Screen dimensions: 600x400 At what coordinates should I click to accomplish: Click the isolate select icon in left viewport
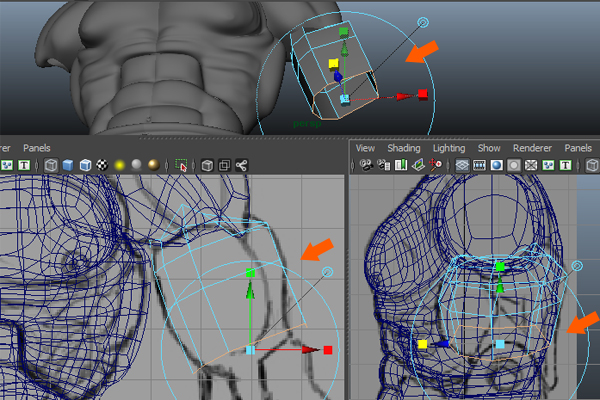pyautogui.click(x=181, y=165)
